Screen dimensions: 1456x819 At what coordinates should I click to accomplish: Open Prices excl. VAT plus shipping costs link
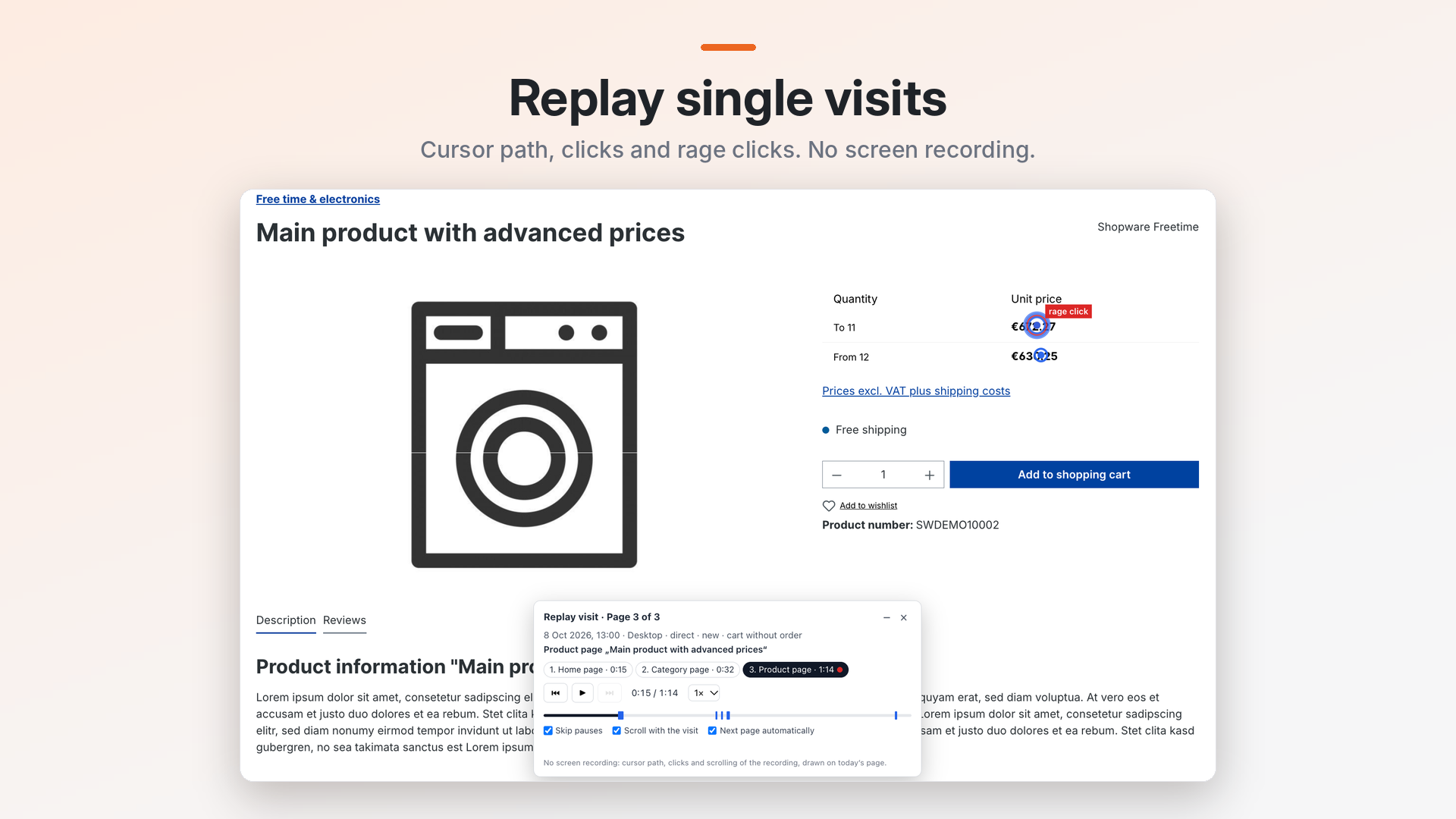916,391
